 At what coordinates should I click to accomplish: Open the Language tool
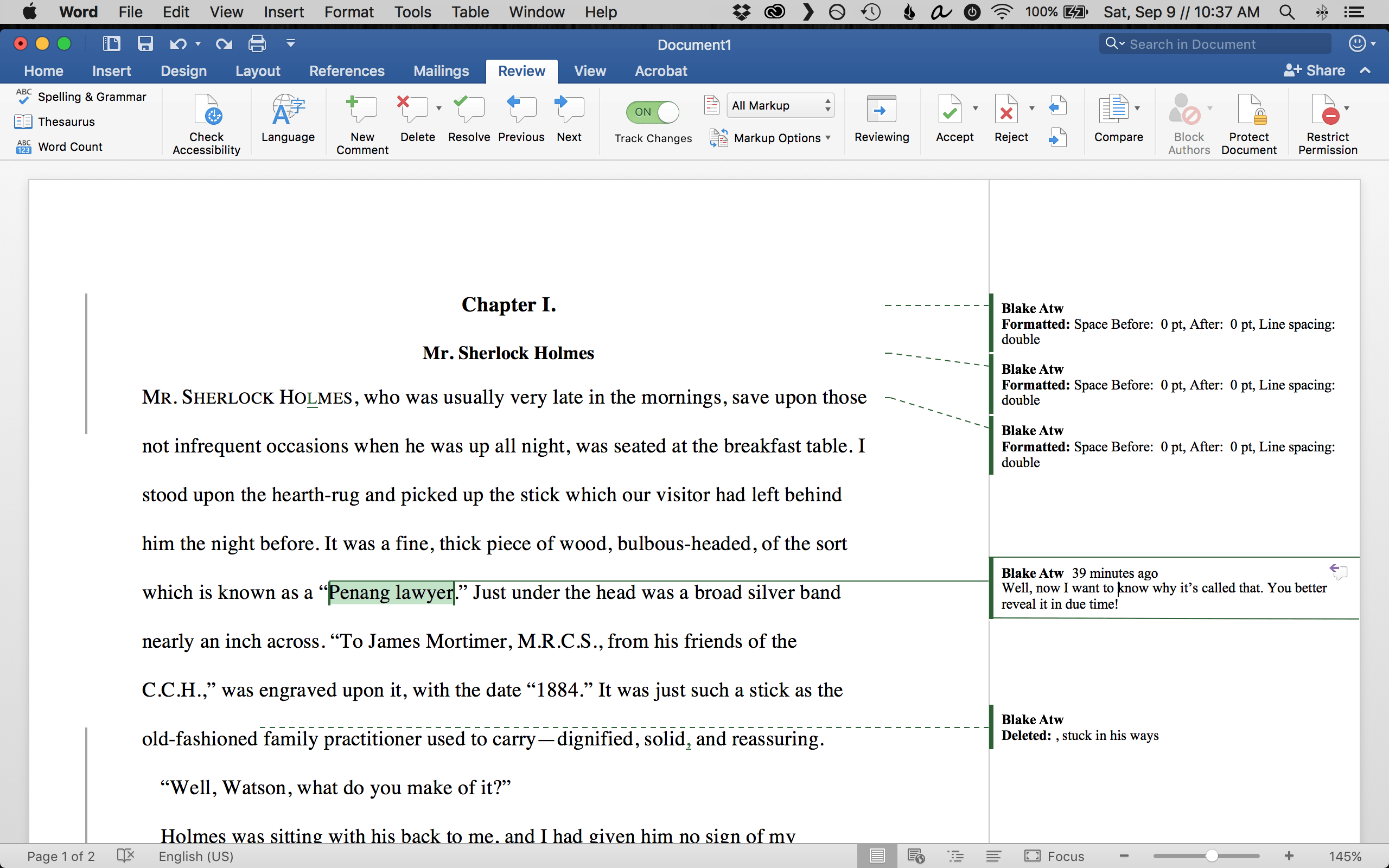click(x=288, y=118)
